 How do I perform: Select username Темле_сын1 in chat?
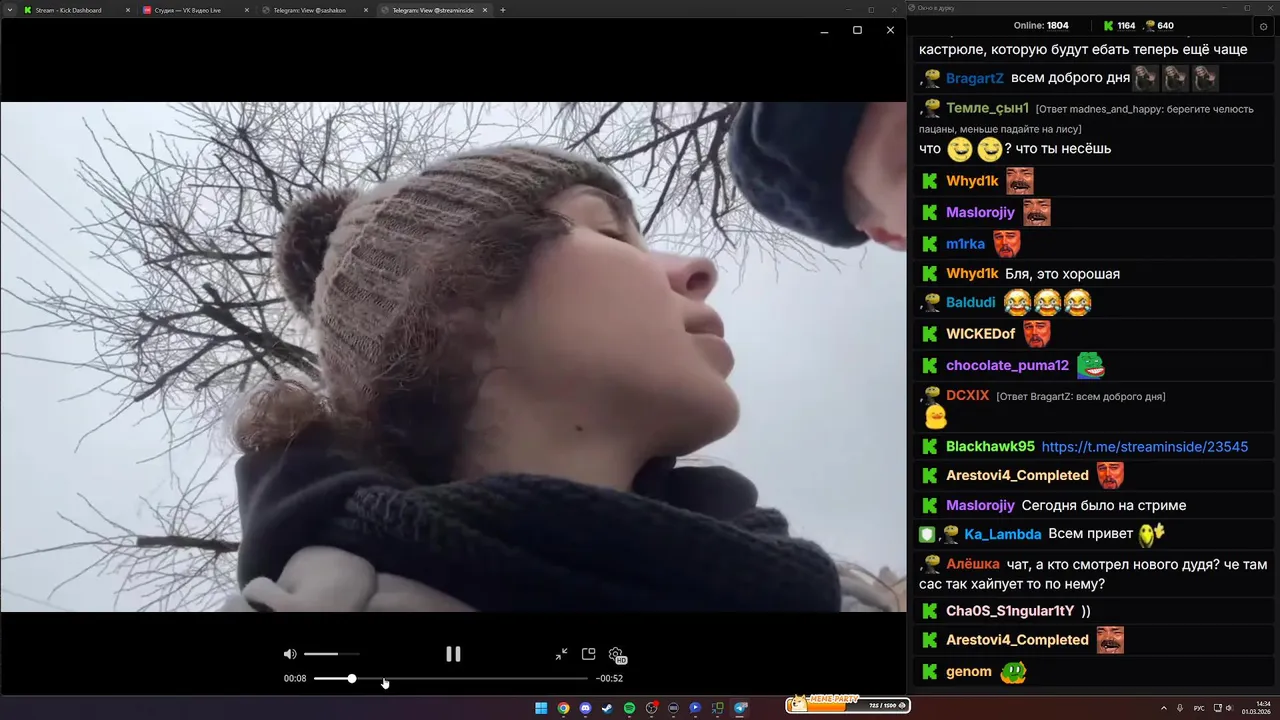(x=988, y=108)
